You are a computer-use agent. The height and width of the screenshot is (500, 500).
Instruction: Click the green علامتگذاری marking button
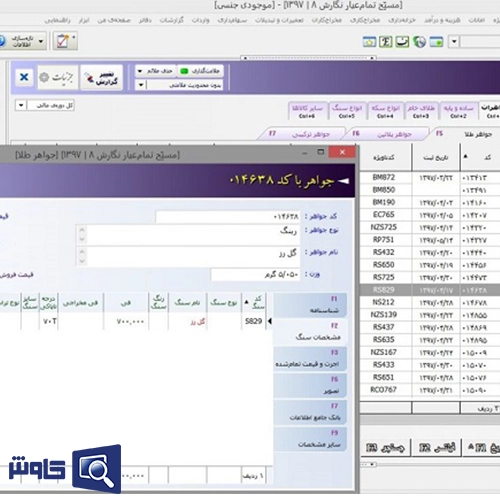(200, 71)
